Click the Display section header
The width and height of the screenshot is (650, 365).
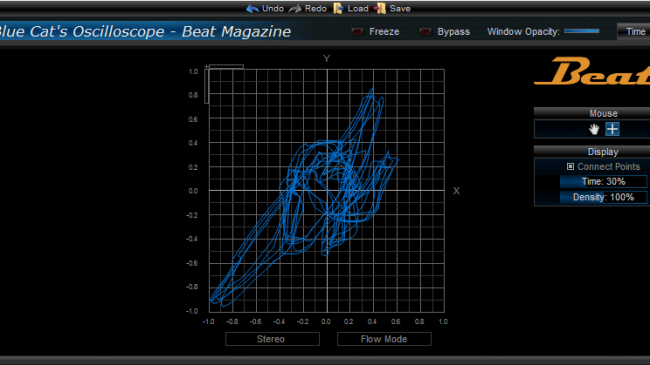[592, 152]
